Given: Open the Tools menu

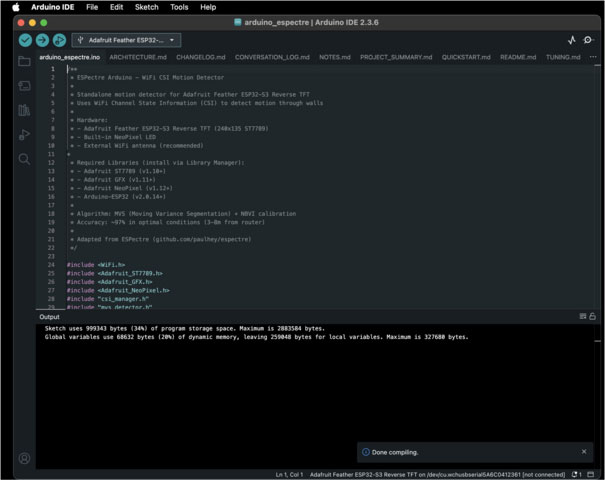Looking at the screenshot, I should (179, 7).
